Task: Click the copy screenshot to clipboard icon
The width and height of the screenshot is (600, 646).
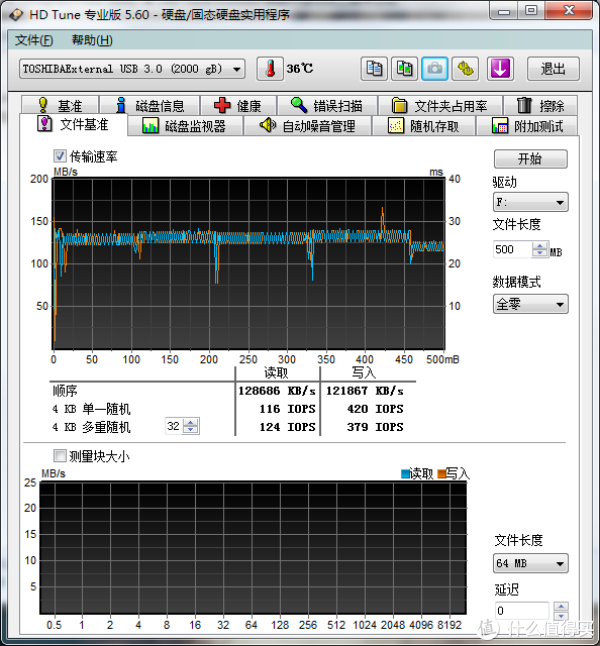Action: coord(405,69)
